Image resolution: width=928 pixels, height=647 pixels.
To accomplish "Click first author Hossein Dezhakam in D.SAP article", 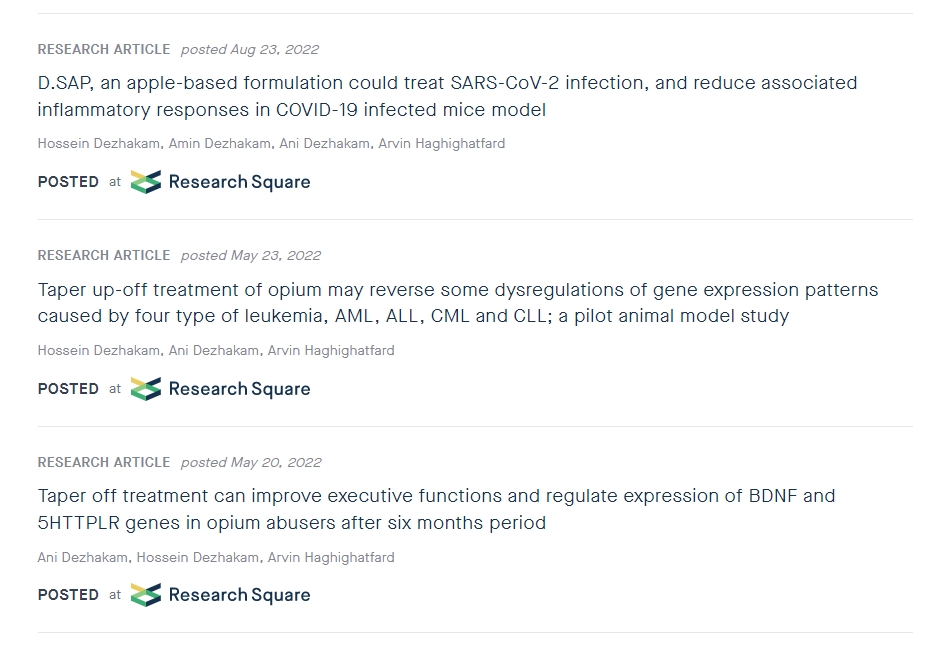I will 98,144.
